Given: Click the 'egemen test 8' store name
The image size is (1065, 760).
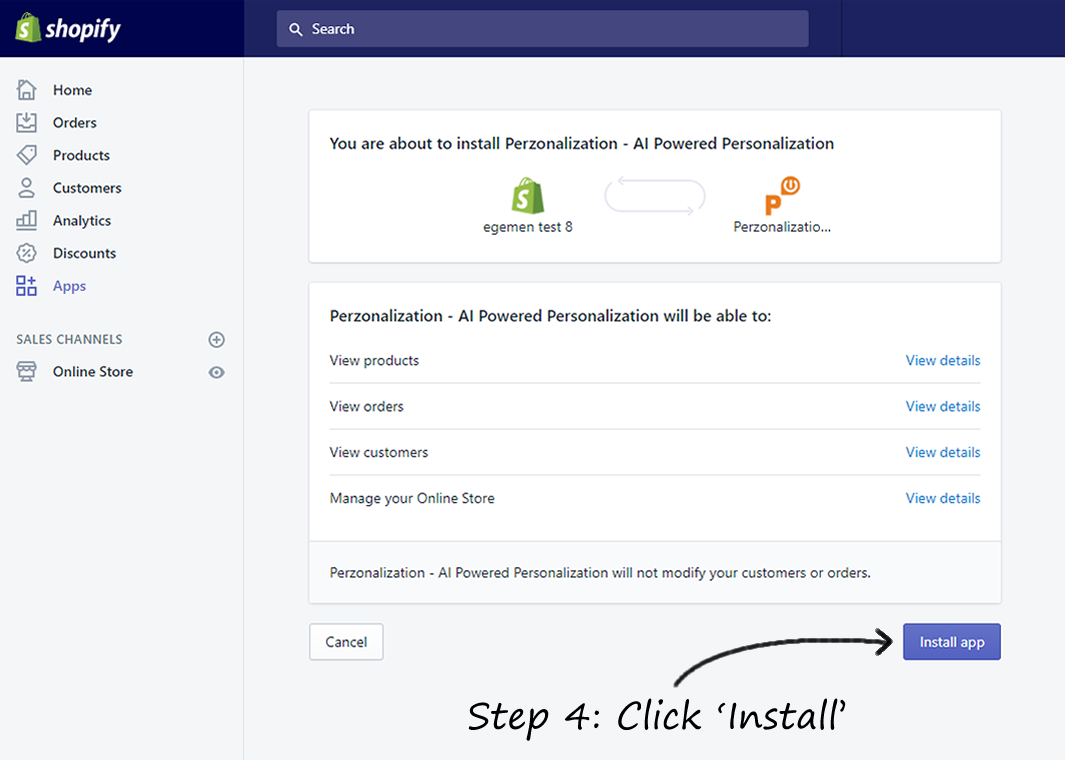Looking at the screenshot, I should (x=528, y=227).
